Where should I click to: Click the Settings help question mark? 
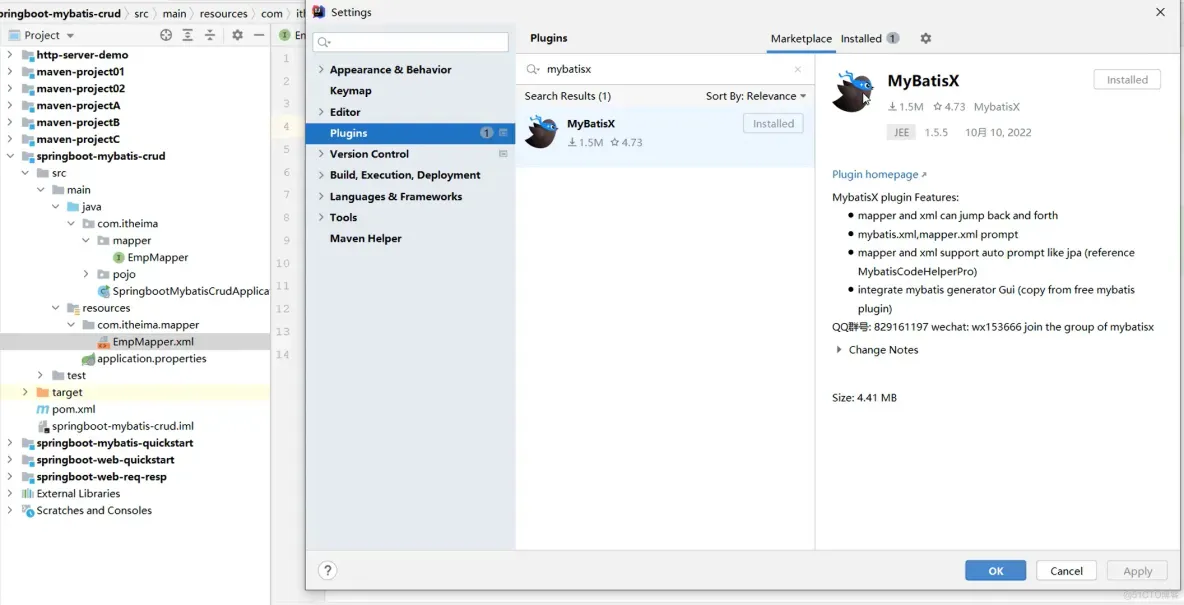pyautogui.click(x=328, y=570)
